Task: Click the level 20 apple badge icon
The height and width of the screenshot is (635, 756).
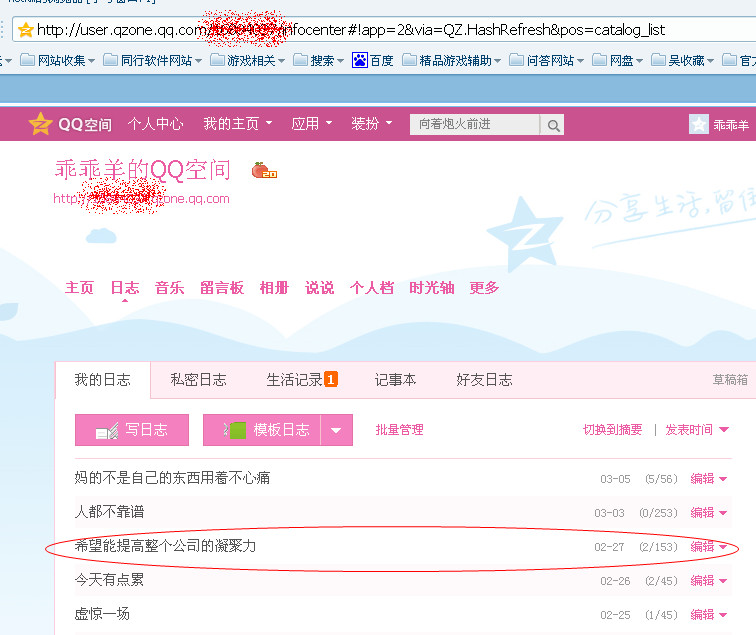Action: (x=264, y=170)
